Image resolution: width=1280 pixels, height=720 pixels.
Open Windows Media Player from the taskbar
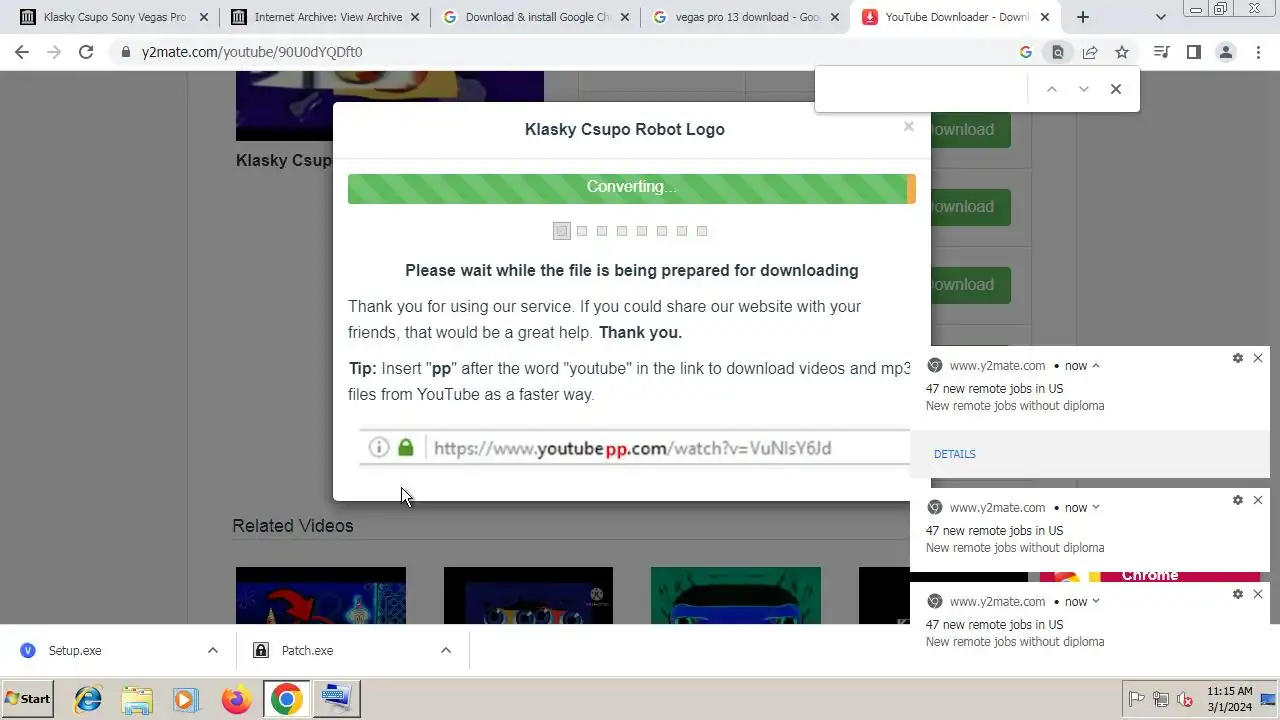click(x=186, y=699)
